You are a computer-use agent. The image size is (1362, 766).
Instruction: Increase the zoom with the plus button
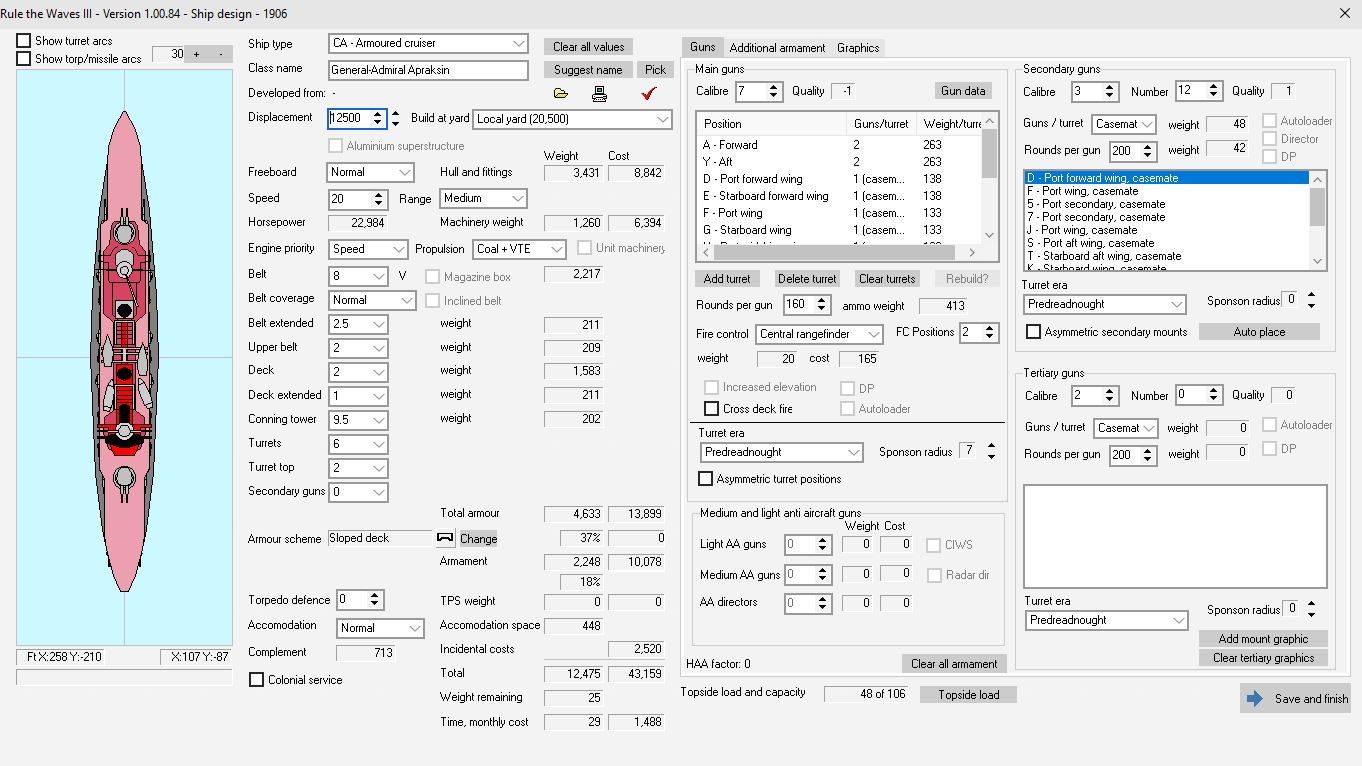tap(196, 54)
